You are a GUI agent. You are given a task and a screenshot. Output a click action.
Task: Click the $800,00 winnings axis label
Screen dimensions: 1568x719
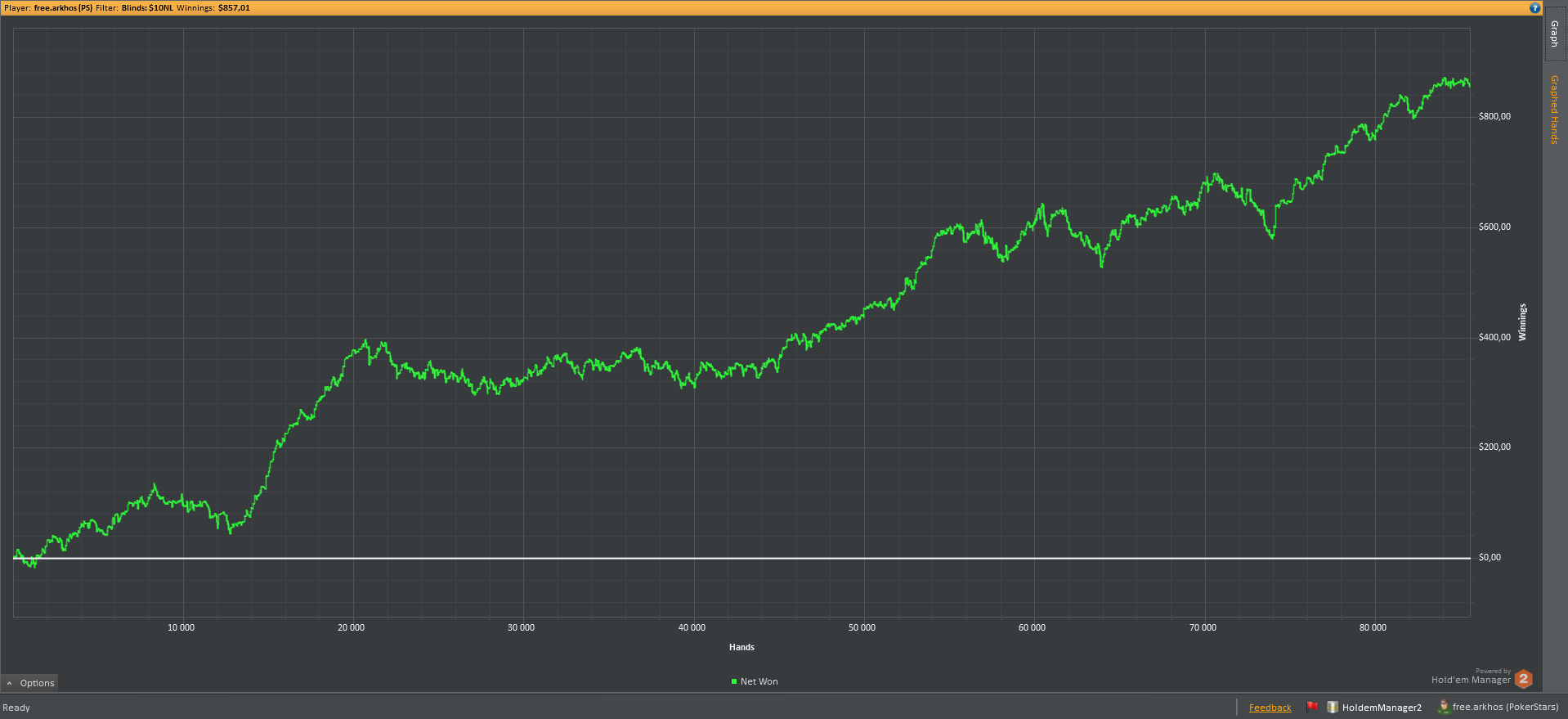tap(1494, 116)
